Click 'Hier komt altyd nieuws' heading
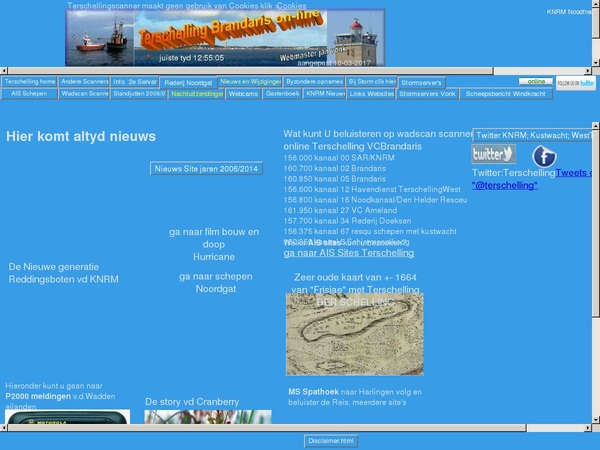The image size is (600, 450). 81,137
